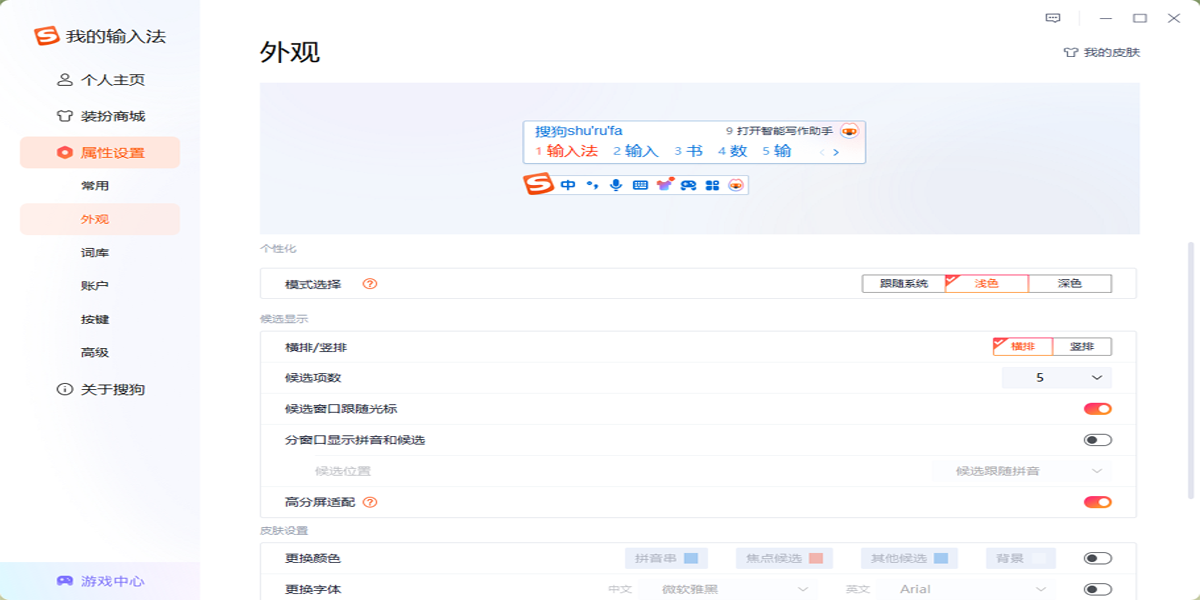Disable 候选窗口跟随光标 toggle
This screenshot has height=600, width=1200.
click(x=1100, y=409)
